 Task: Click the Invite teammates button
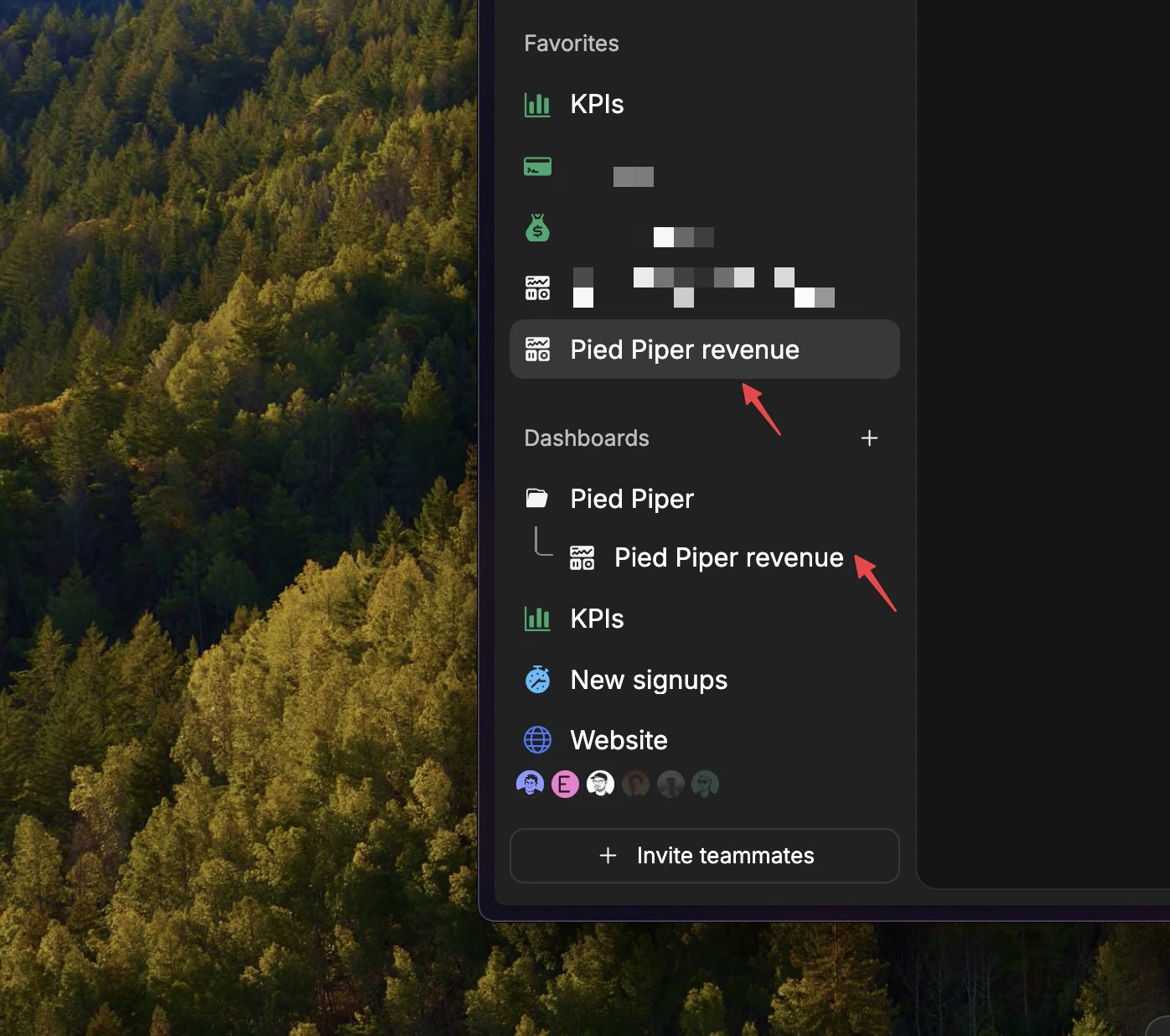click(704, 855)
